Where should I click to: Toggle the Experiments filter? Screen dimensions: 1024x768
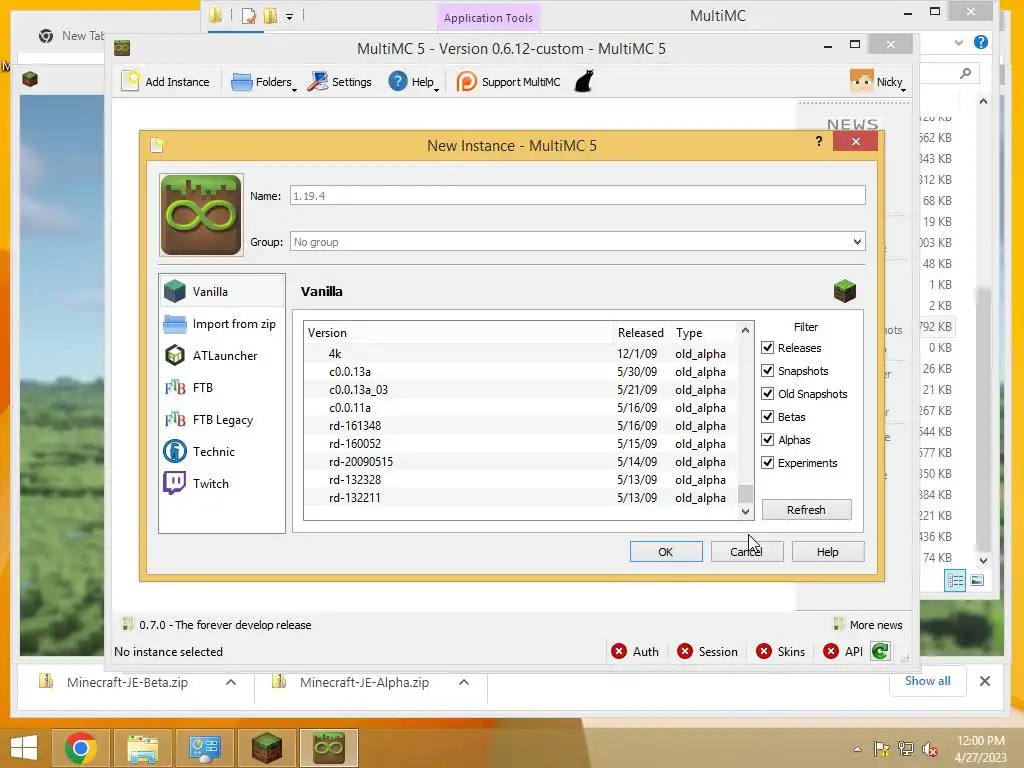(767, 462)
